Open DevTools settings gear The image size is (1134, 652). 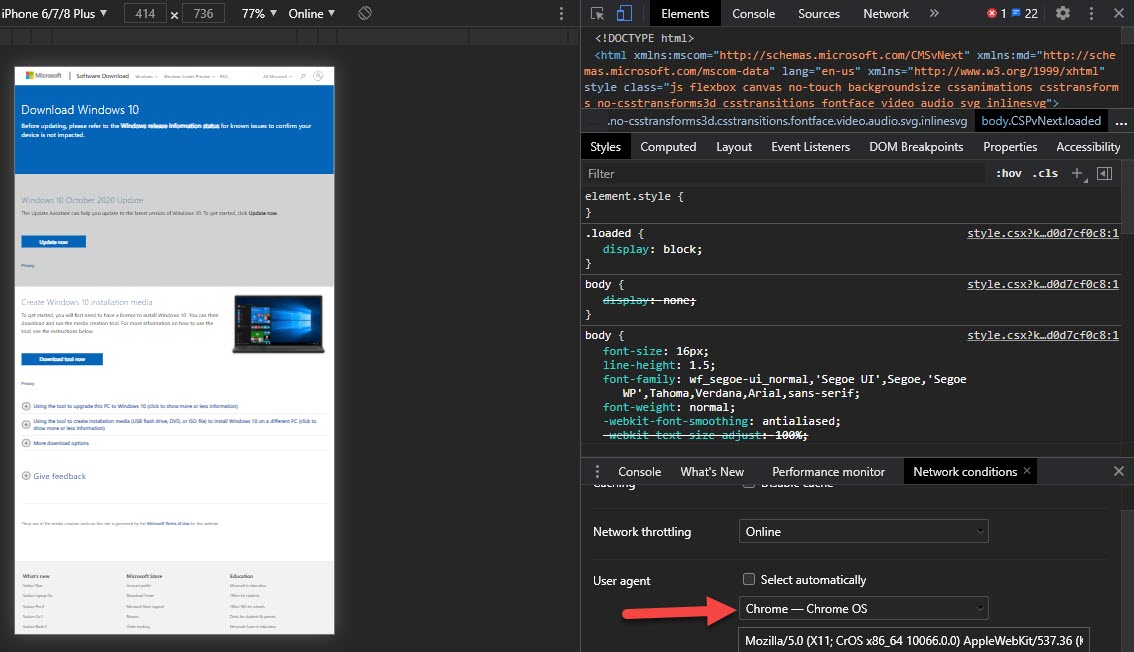tap(1063, 14)
